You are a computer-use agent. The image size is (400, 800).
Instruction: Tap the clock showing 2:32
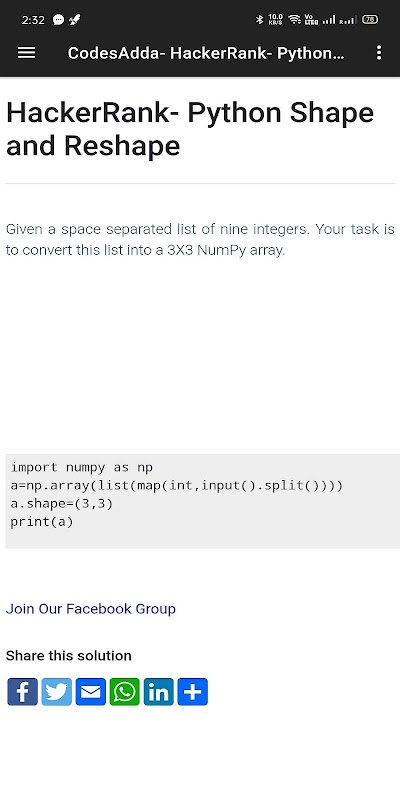33,20
